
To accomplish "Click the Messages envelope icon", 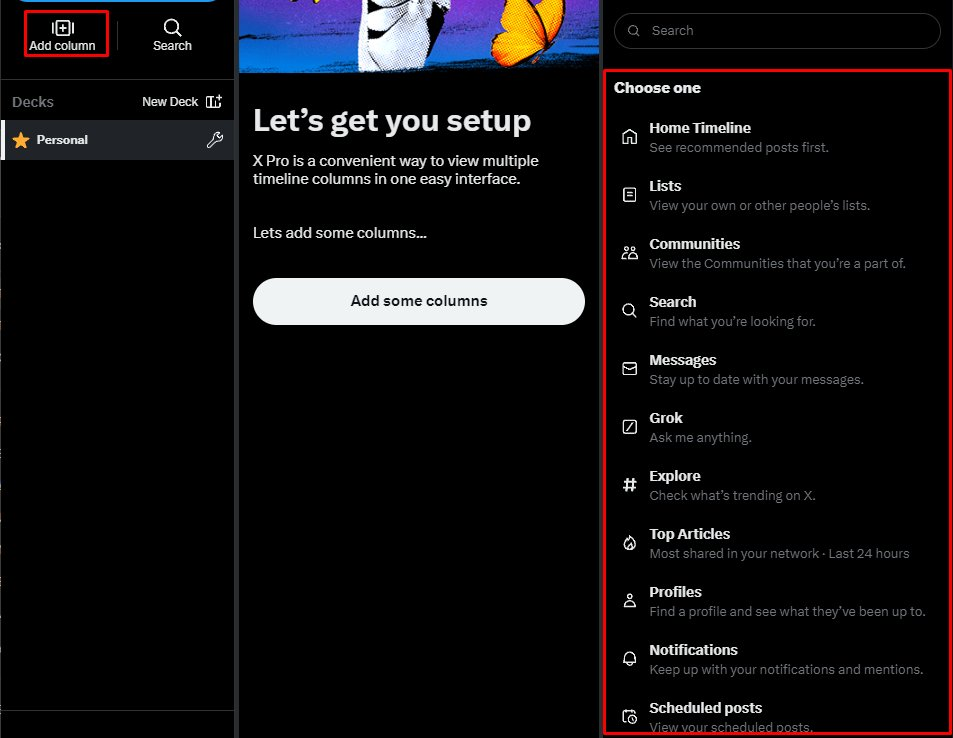I will coord(630,368).
